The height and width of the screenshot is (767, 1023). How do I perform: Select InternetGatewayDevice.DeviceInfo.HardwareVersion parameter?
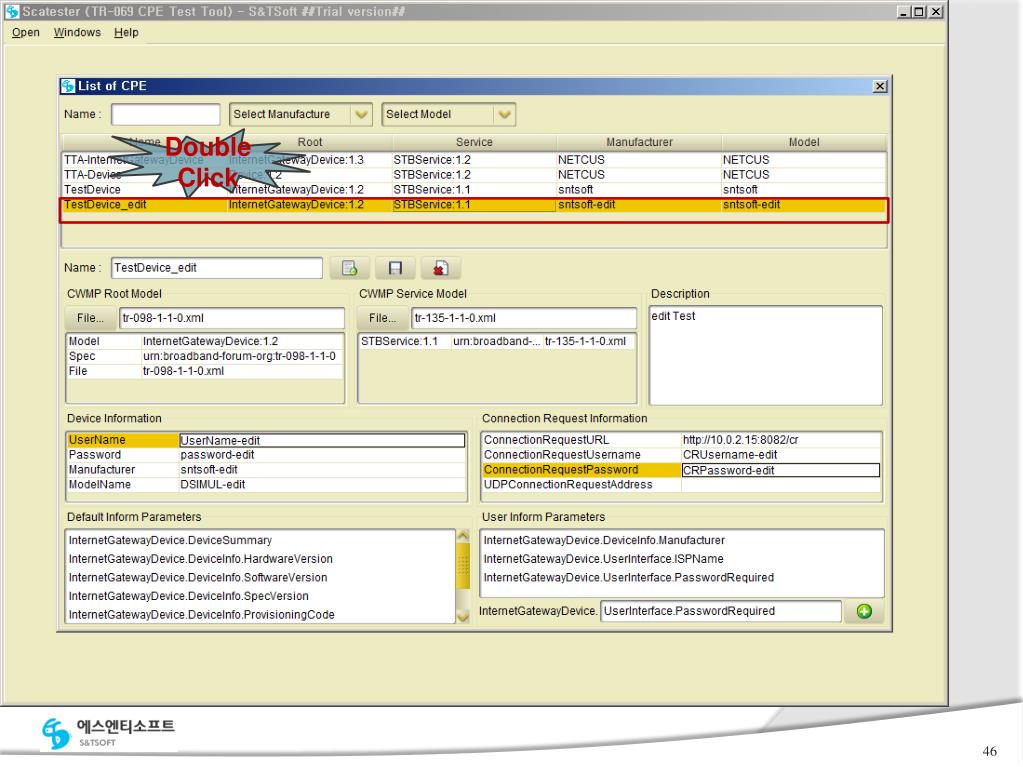(x=201, y=560)
